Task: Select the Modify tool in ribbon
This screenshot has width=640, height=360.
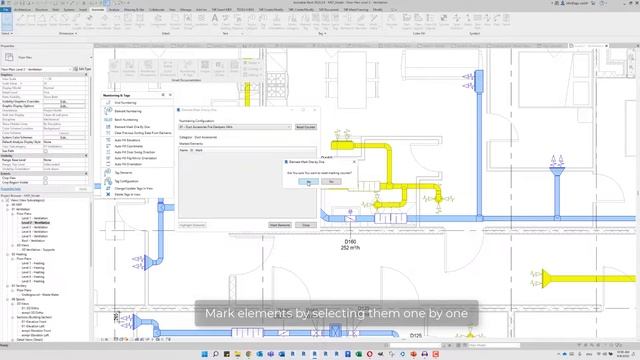Action: pyautogui.click(x=7, y=21)
